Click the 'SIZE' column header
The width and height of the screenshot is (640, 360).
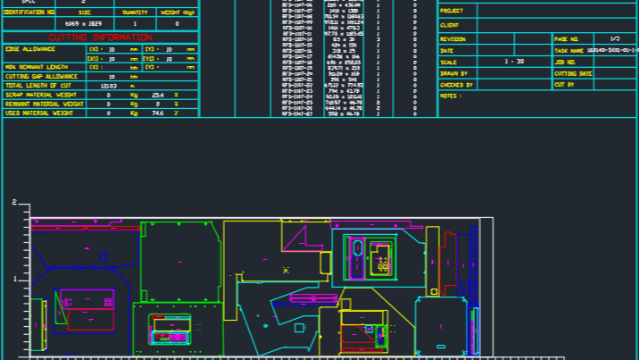coord(84,13)
